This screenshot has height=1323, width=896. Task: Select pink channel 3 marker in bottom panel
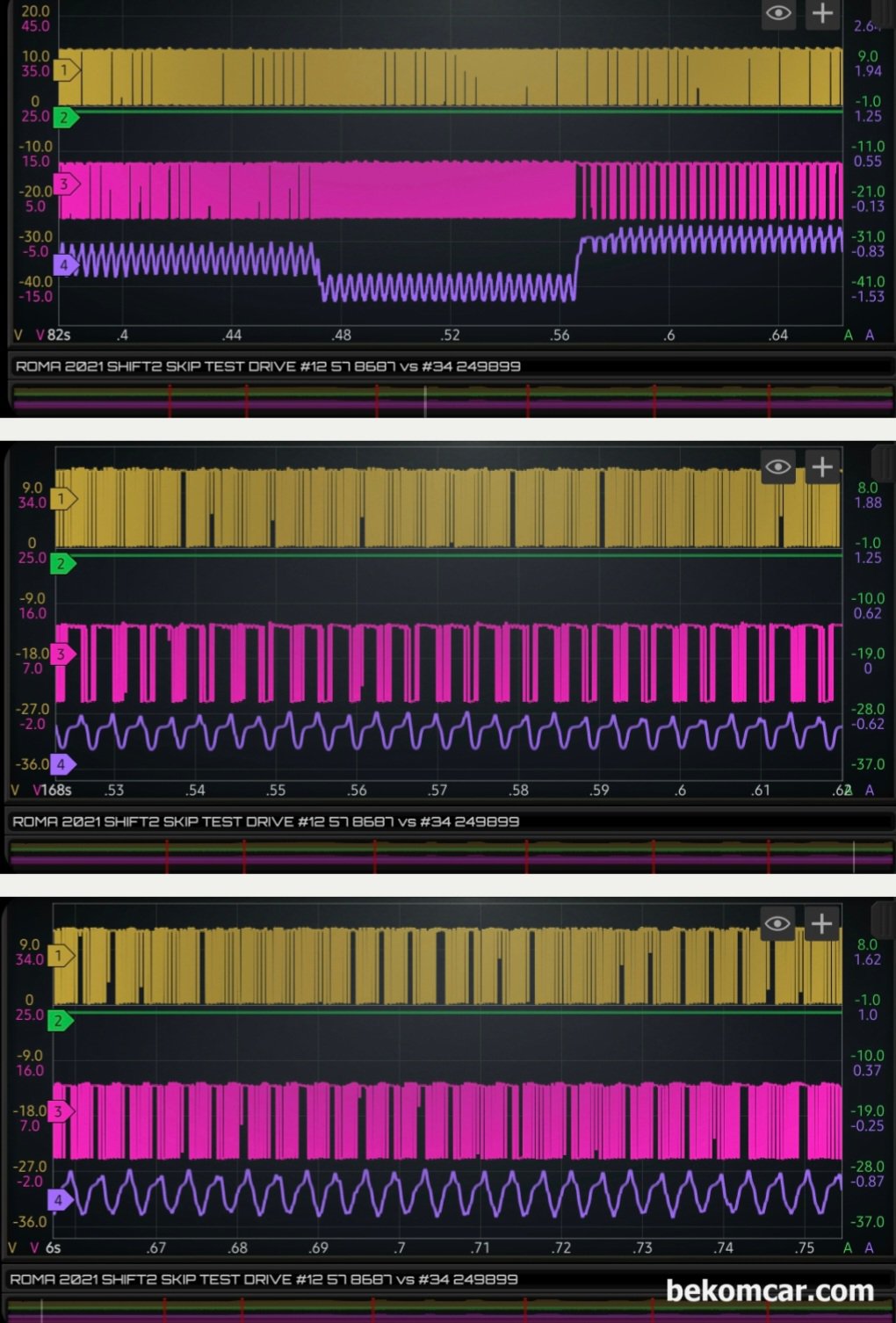61,1111
